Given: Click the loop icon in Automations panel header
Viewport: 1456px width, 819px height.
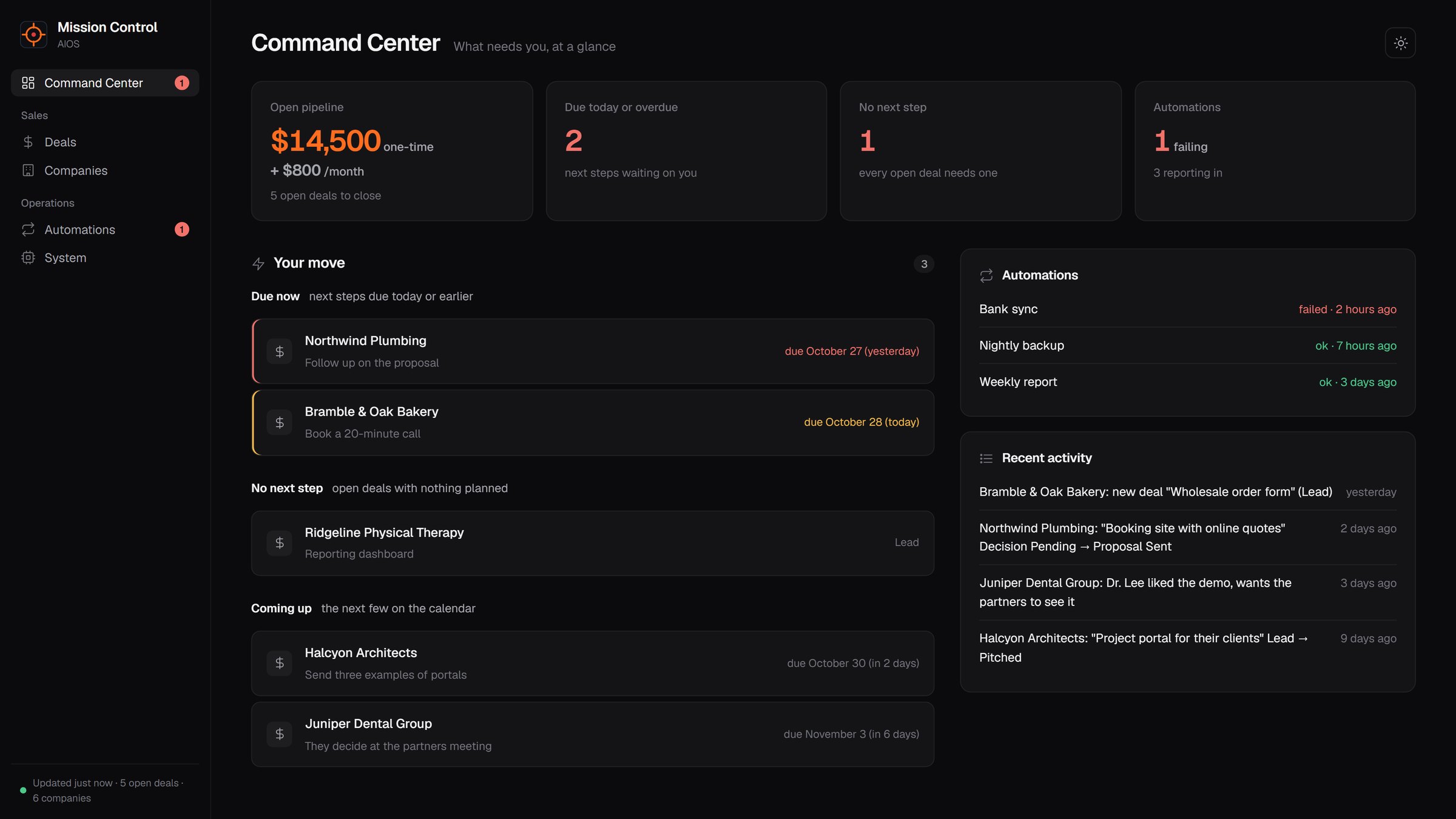Looking at the screenshot, I should click(986, 275).
